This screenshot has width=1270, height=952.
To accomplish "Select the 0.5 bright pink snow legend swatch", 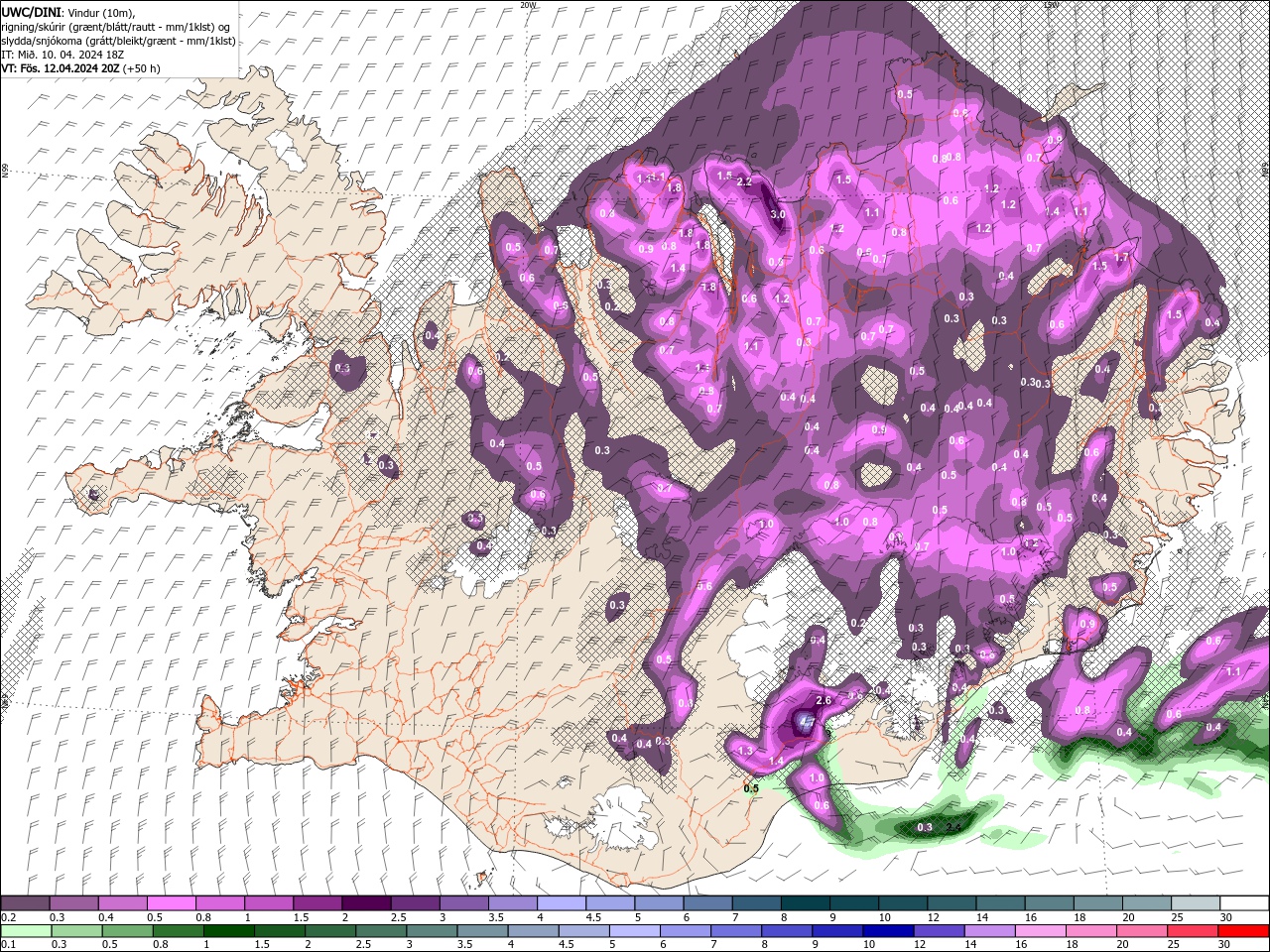I will coord(171,903).
